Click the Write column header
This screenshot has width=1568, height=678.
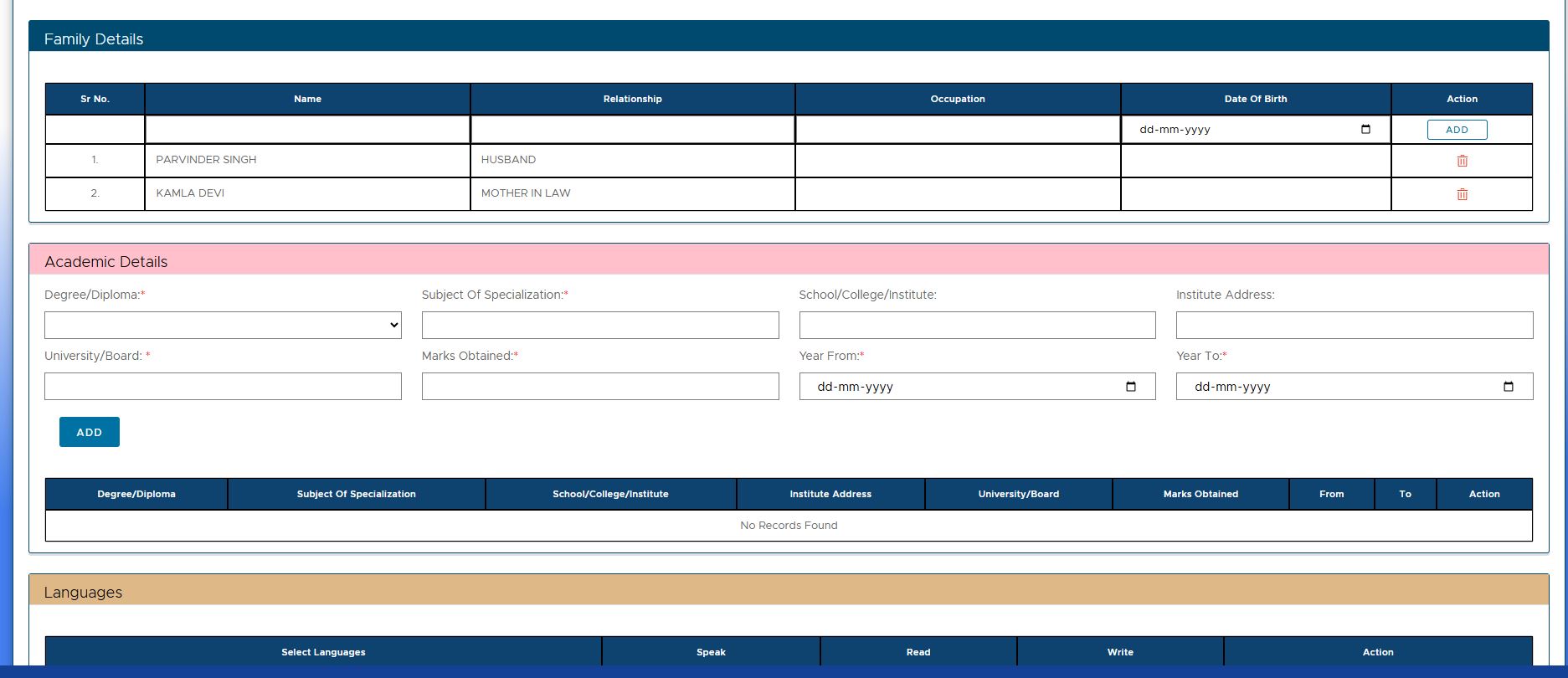point(1120,652)
